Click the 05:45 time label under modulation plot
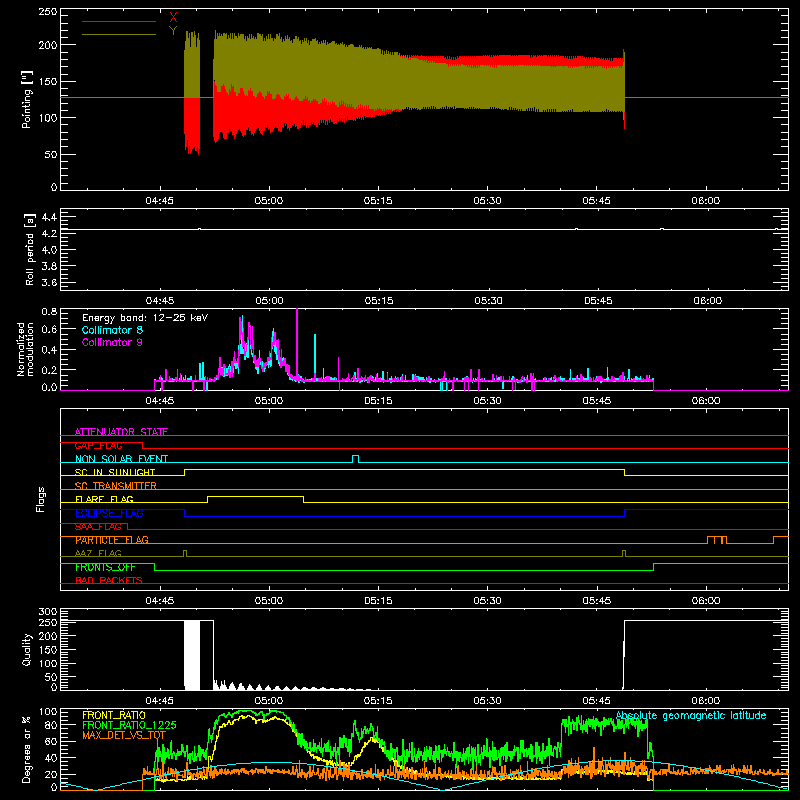This screenshot has width=800, height=800. coord(596,401)
